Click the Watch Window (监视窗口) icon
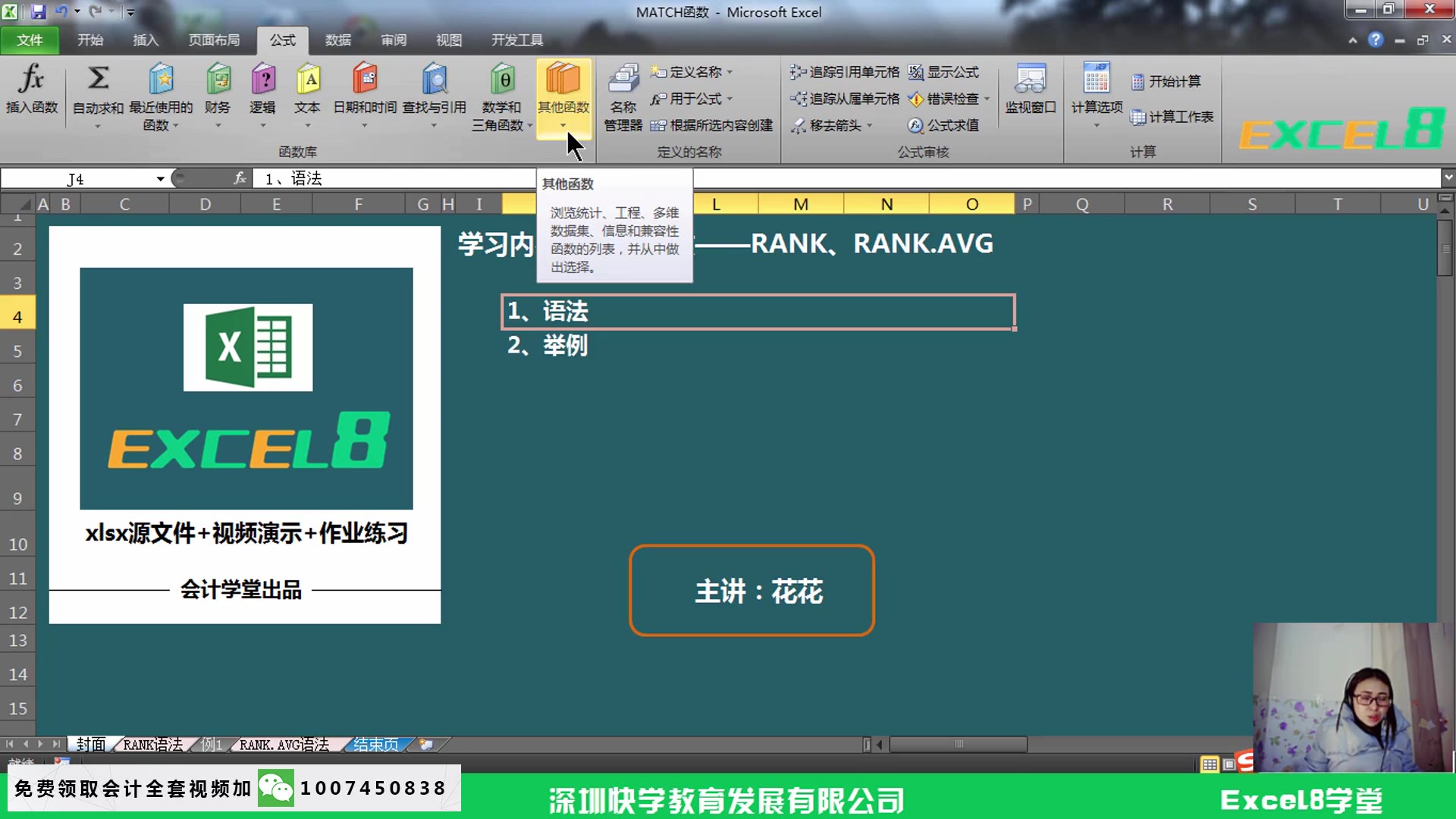The width and height of the screenshot is (1456, 819). [x=1030, y=91]
